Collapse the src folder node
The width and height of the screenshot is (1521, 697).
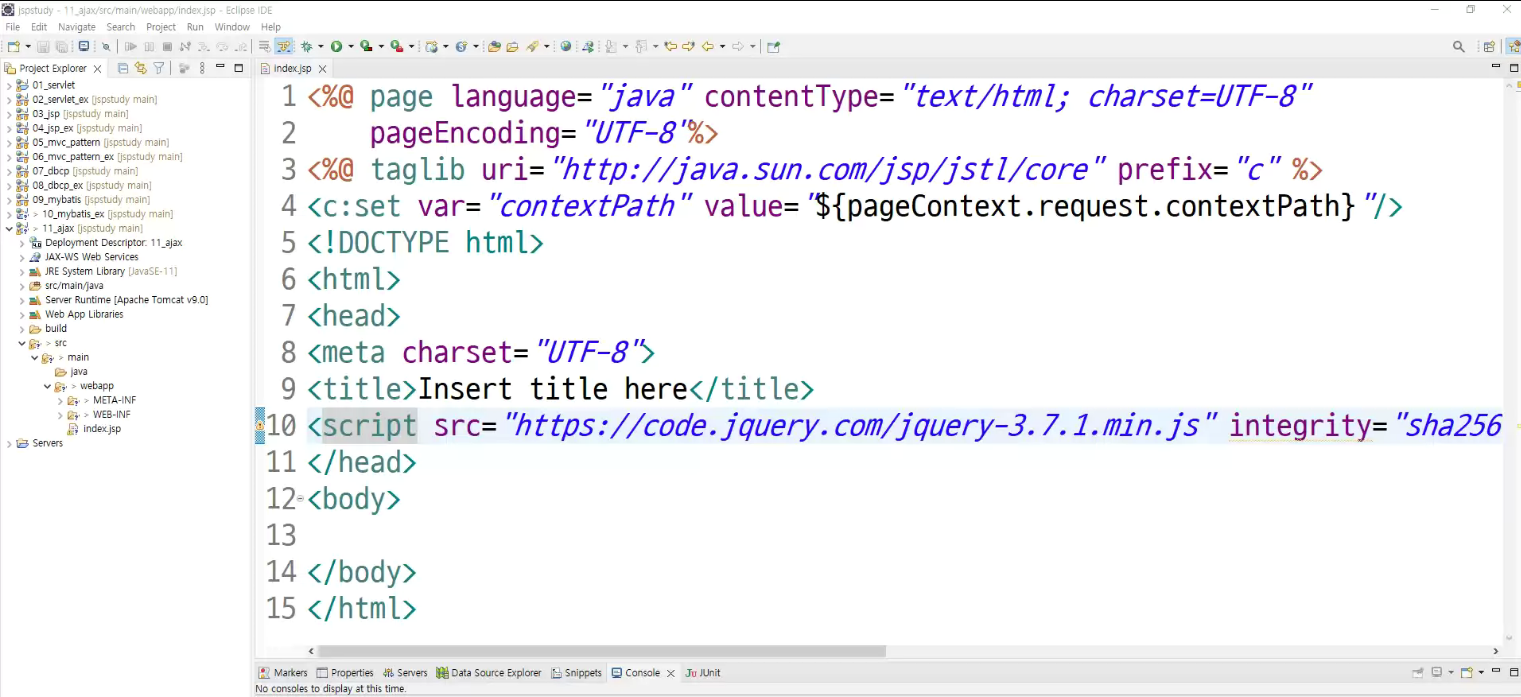click(x=22, y=343)
